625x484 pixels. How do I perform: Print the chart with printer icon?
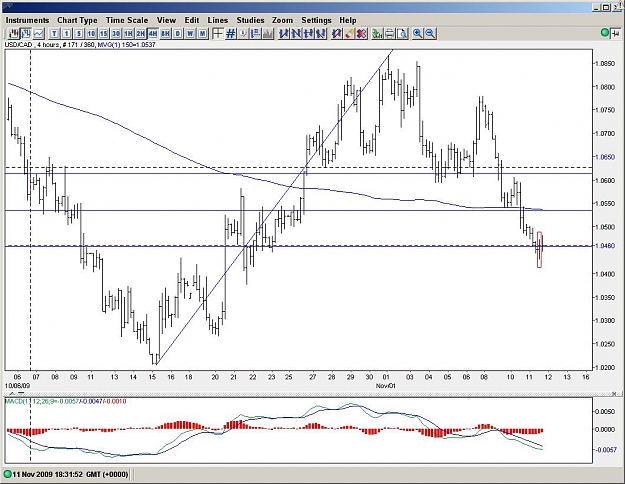389,33
